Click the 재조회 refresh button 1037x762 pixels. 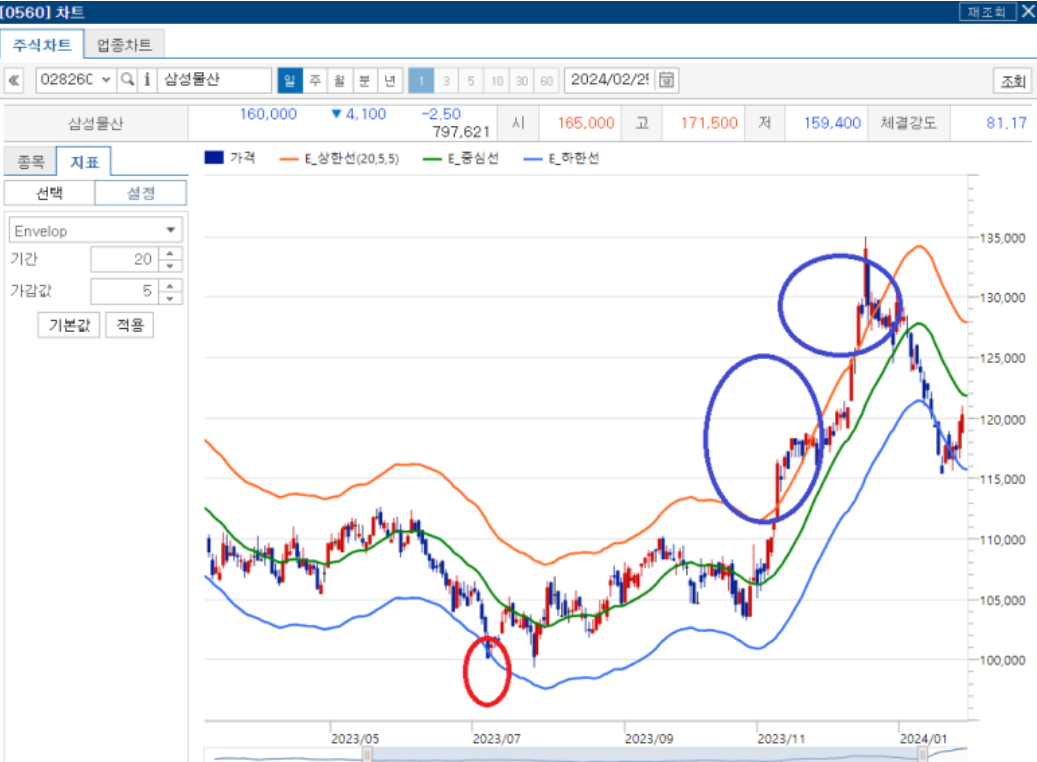[987, 12]
